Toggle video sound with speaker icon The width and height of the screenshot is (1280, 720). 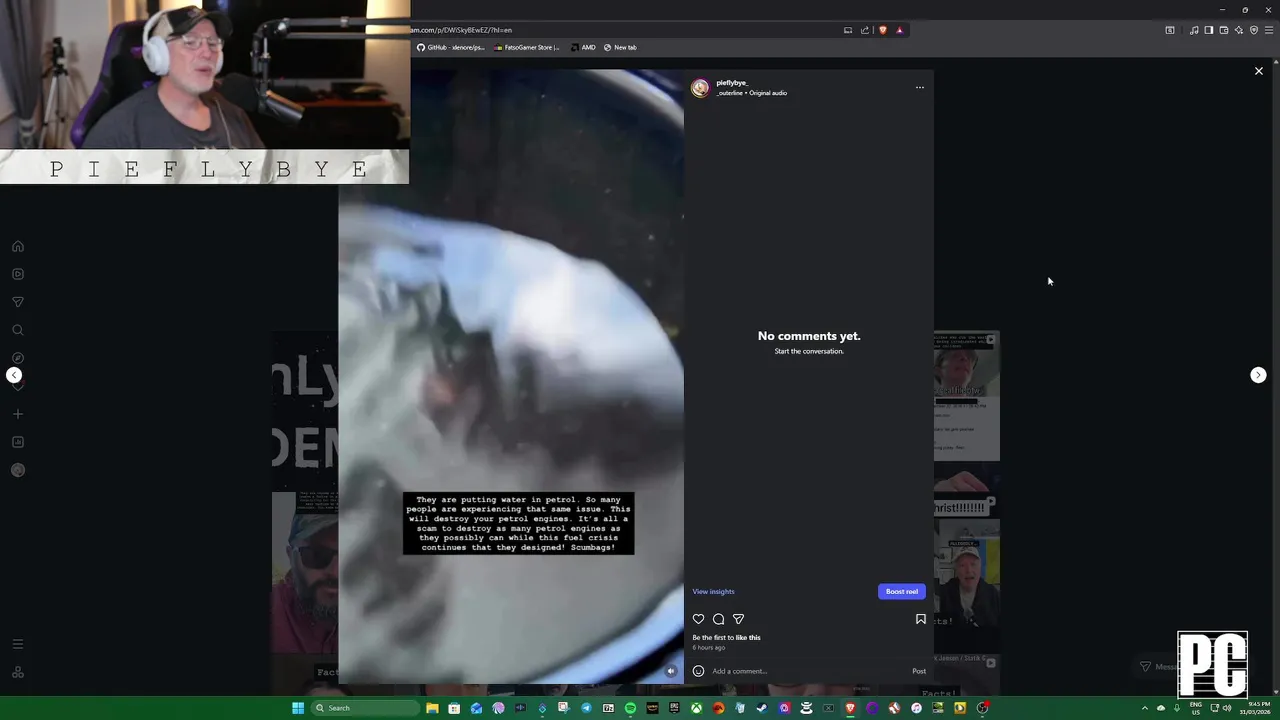click(x=671, y=671)
